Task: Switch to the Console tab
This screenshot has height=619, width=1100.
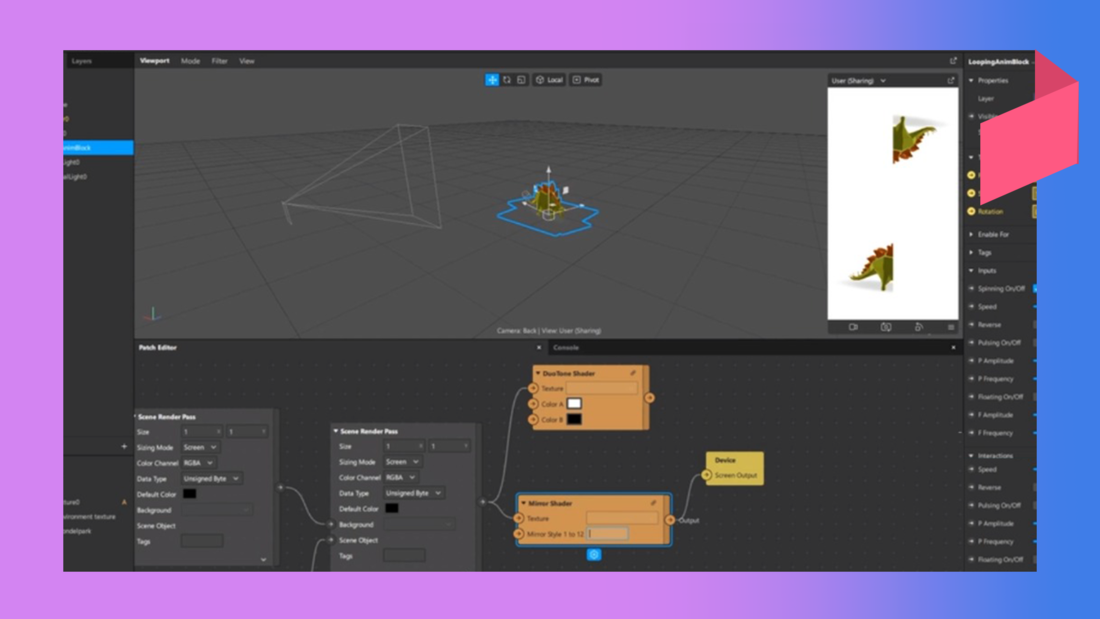Action: coord(568,348)
